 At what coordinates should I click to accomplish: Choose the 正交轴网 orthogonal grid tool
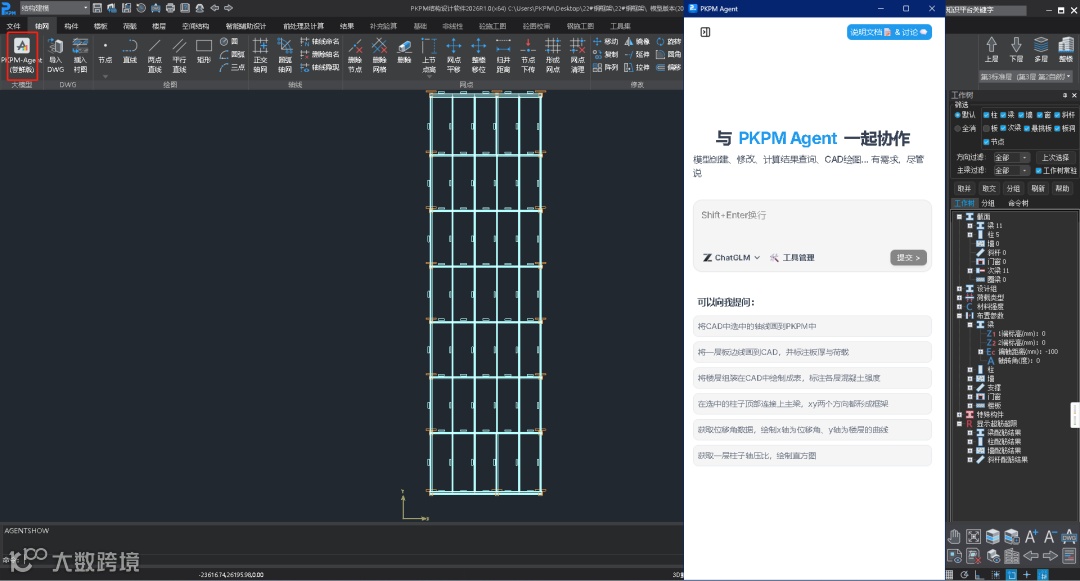pos(260,56)
